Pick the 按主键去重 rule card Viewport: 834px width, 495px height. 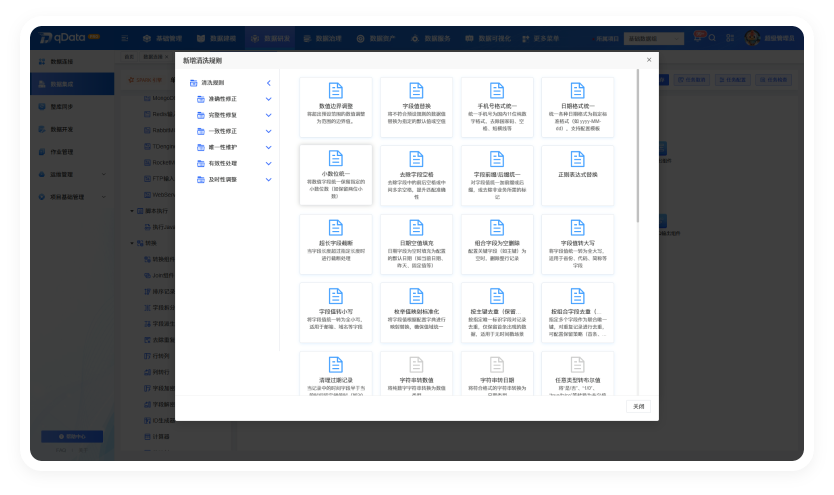(x=497, y=313)
